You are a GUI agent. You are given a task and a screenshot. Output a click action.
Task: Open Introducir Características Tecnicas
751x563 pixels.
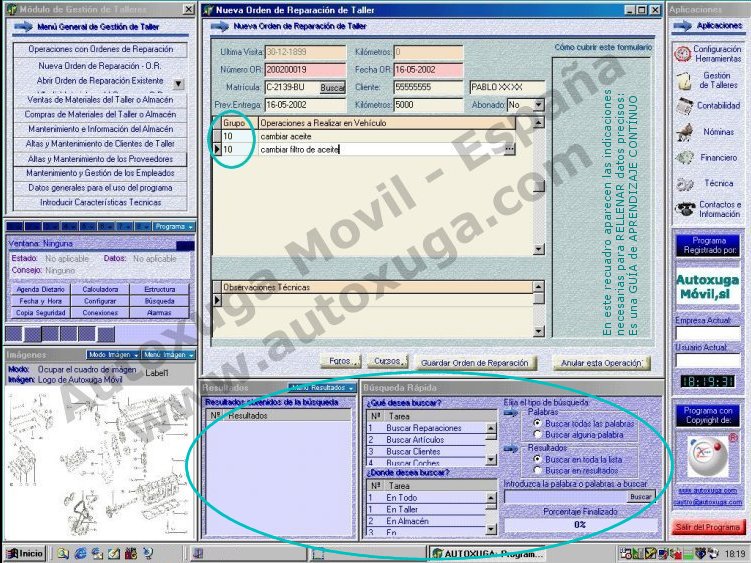pyautogui.click(x=100, y=203)
